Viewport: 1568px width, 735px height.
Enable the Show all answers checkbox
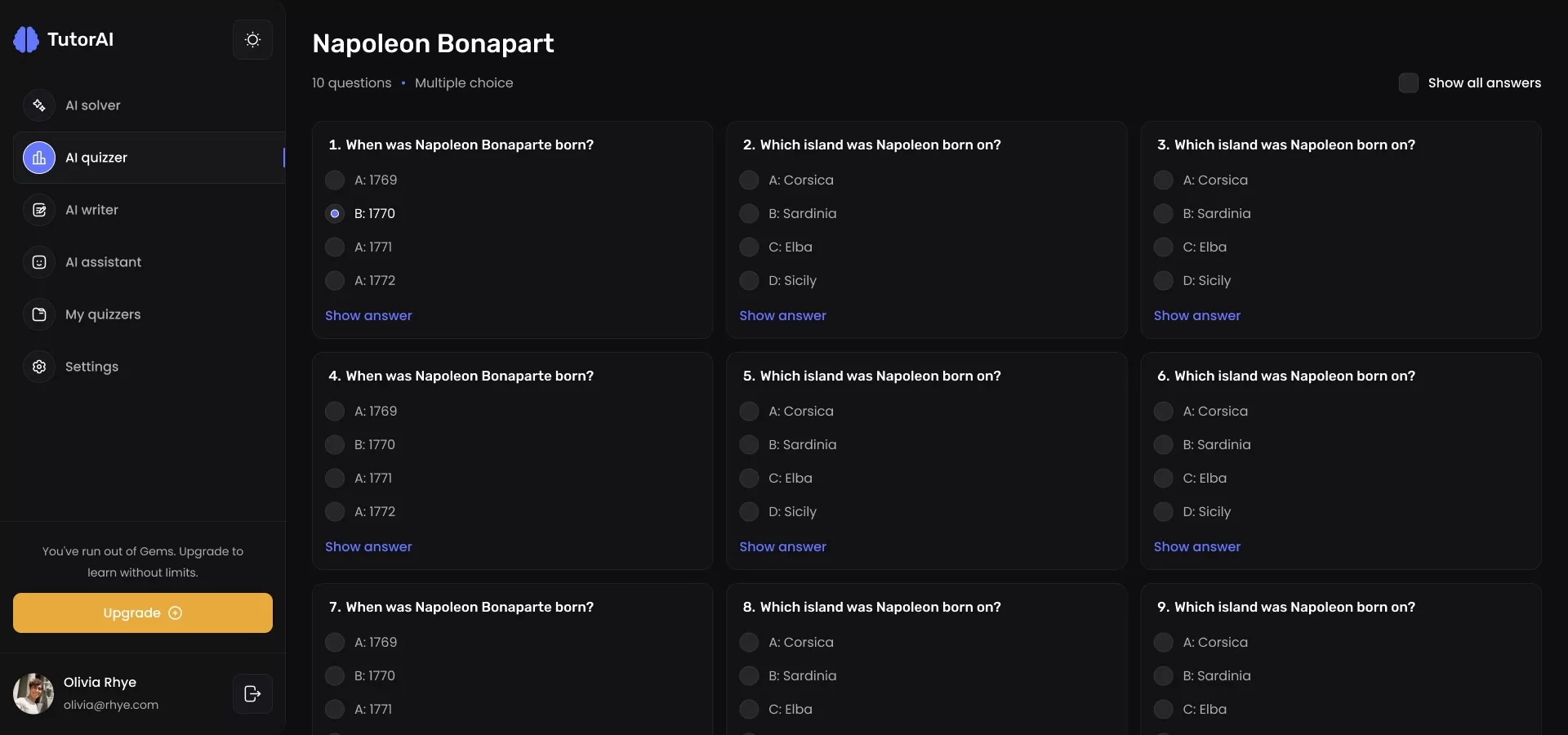(1408, 82)
